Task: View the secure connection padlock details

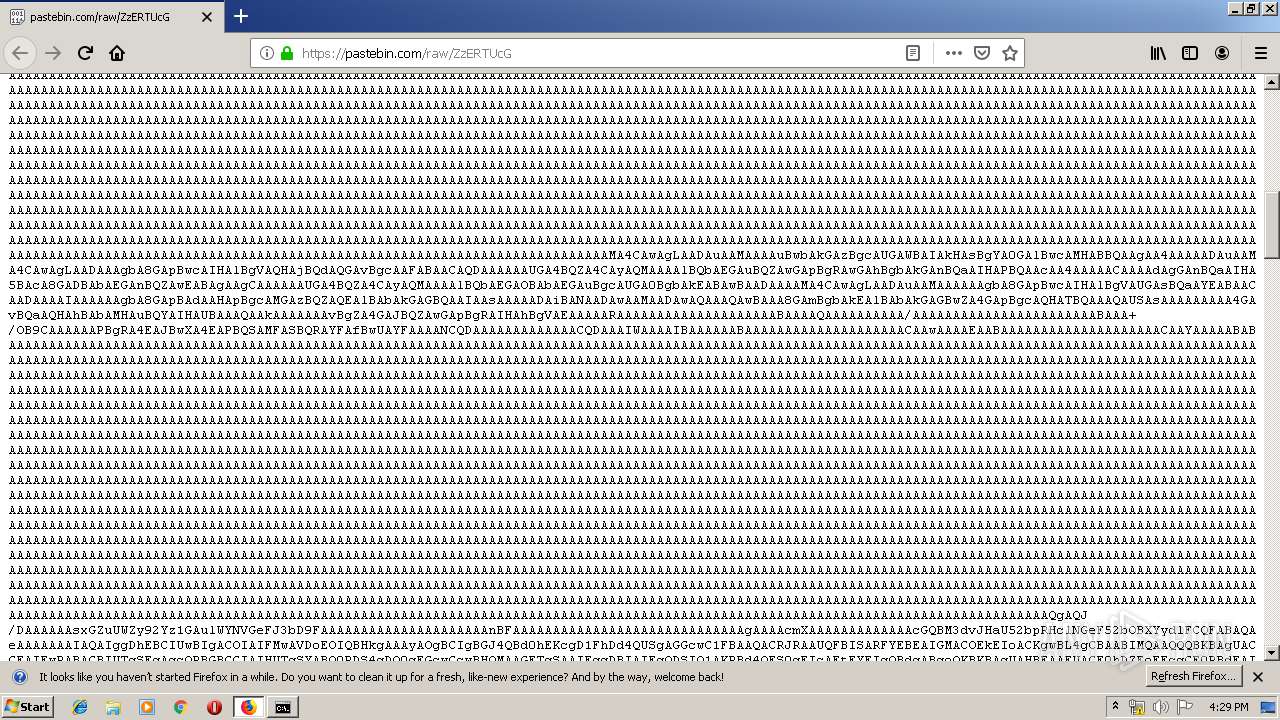Action: [287, 53]
